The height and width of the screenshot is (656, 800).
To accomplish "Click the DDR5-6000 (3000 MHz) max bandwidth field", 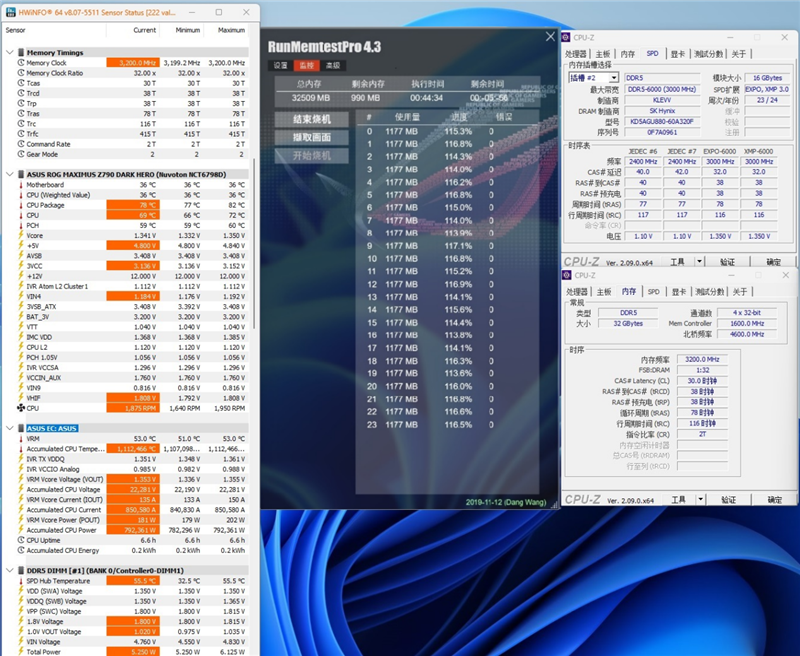I will coord(662,89).
